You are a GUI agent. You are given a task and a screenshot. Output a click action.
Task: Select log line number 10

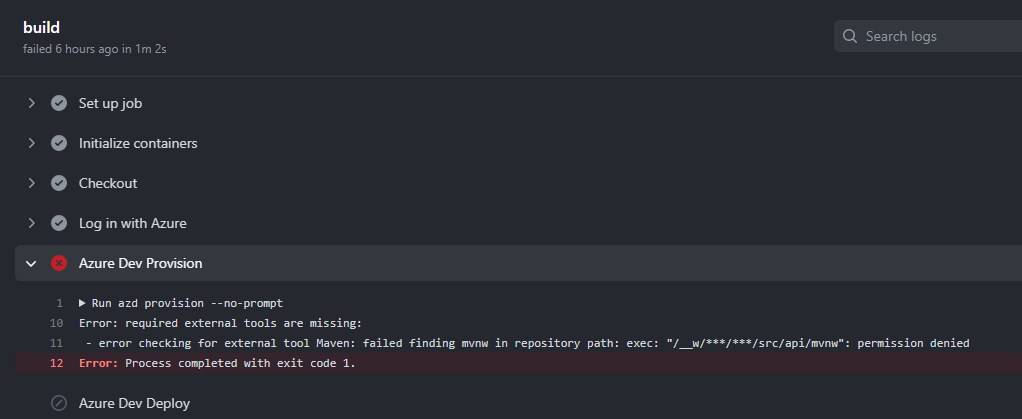pos(57,323)
